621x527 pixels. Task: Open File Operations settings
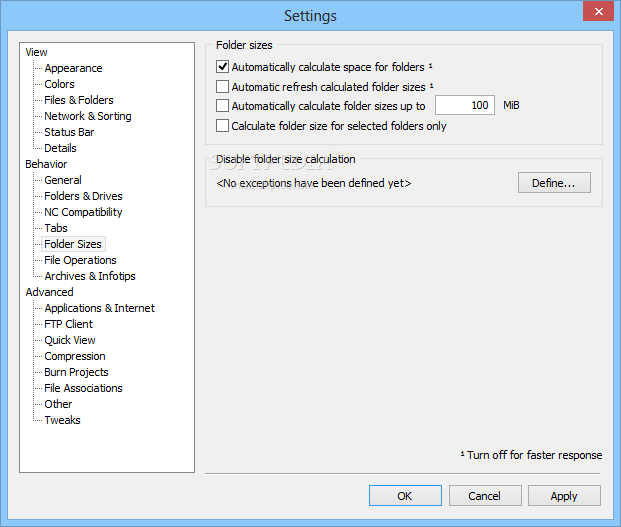[80, 260]
